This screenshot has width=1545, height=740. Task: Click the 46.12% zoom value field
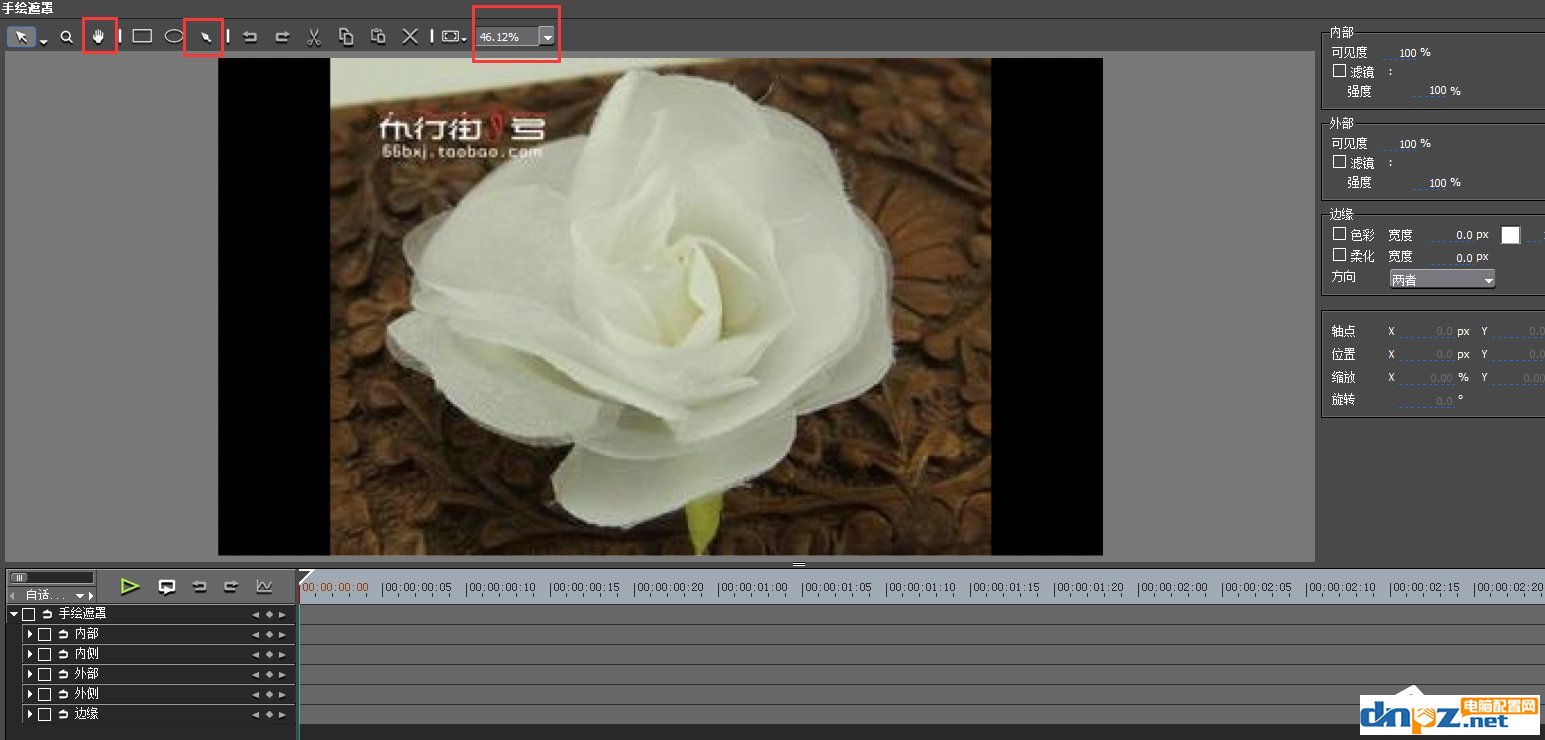507,37
